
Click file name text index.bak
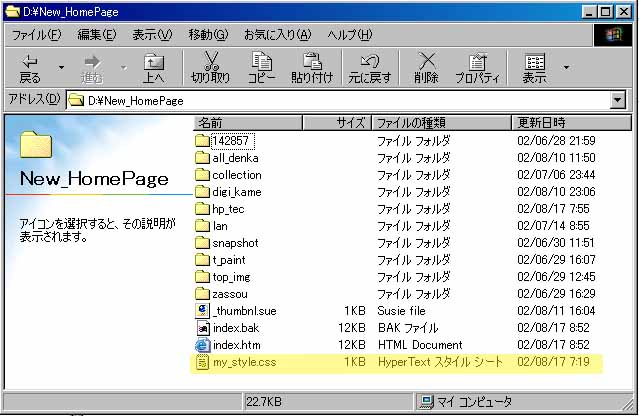point(236,328)
